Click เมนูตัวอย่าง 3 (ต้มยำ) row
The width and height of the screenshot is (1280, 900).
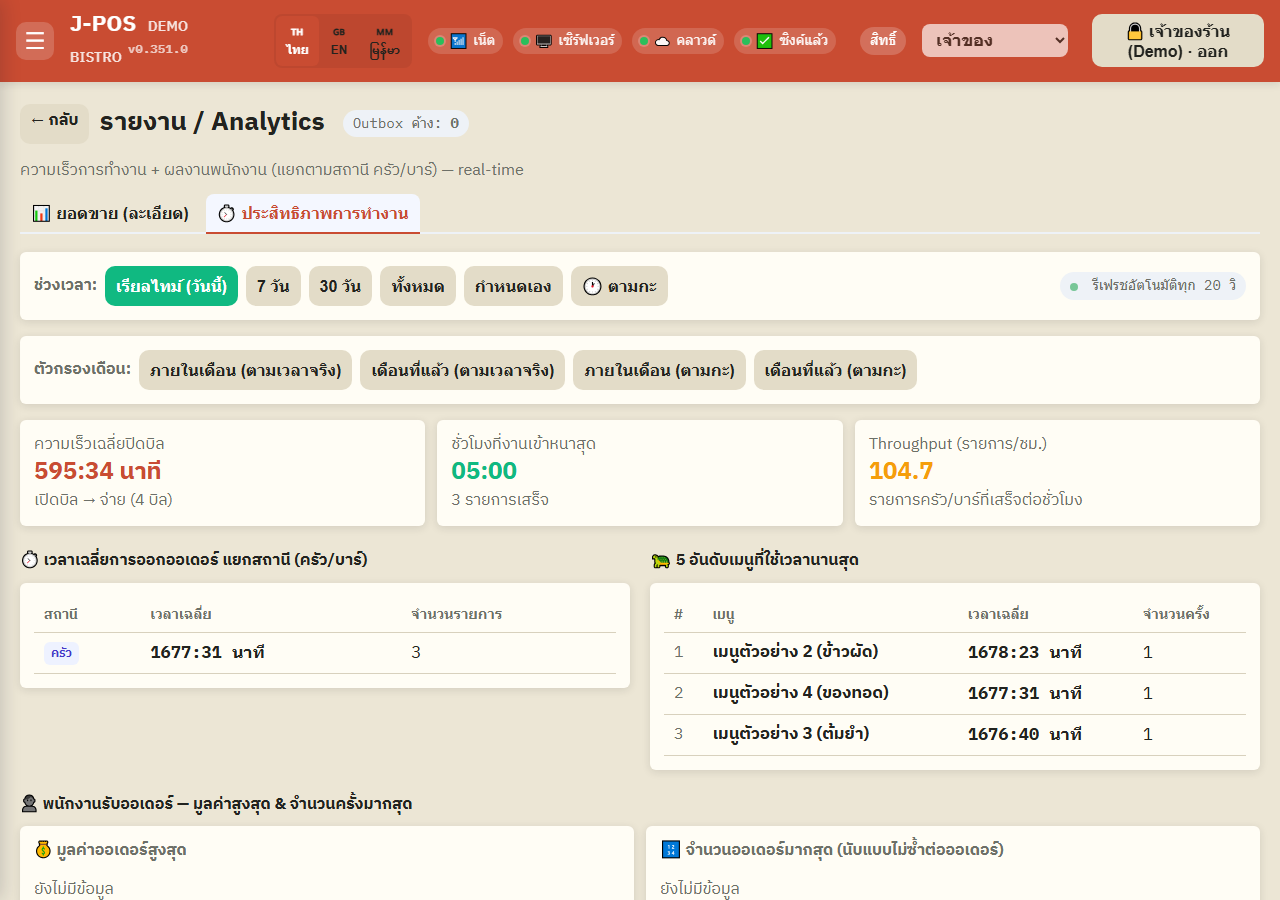pos(955,734)
